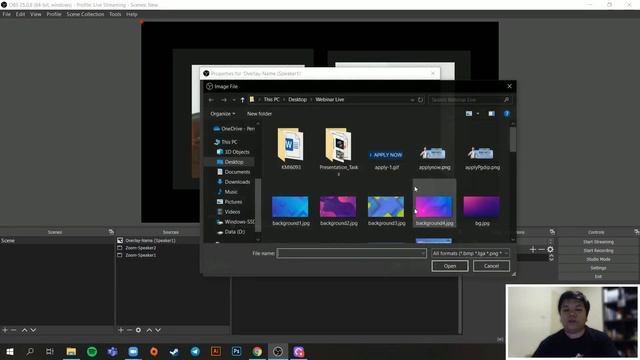Select Desktop in navigation tree
Screen dimensions: 640x360
(230, 162)
